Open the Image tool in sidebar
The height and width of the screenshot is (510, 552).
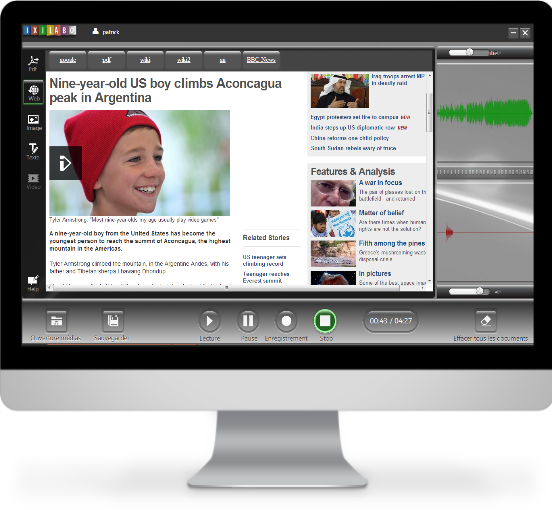[x=34, y=122]
